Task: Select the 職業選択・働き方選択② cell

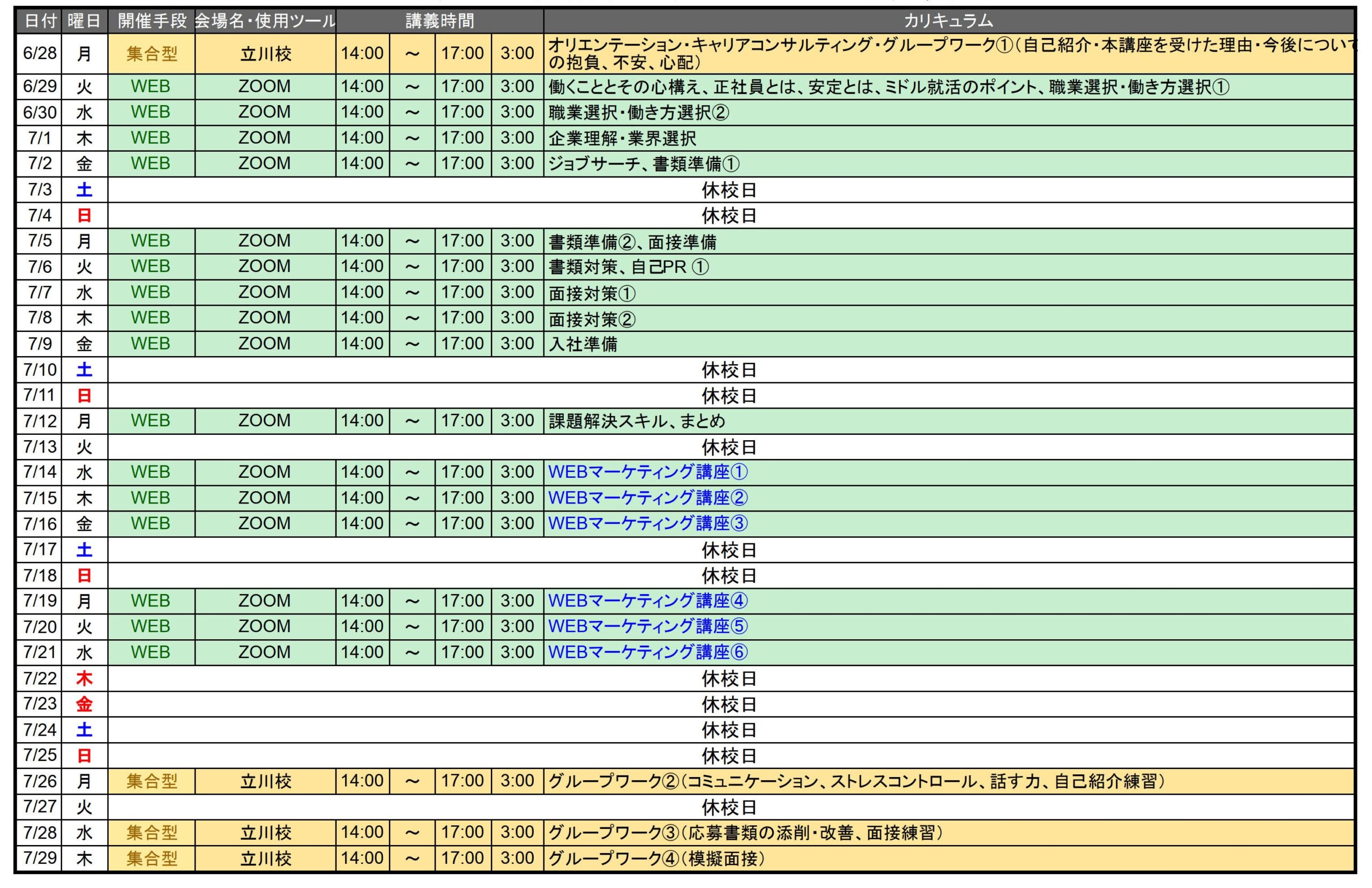Action: coord(949,112)
